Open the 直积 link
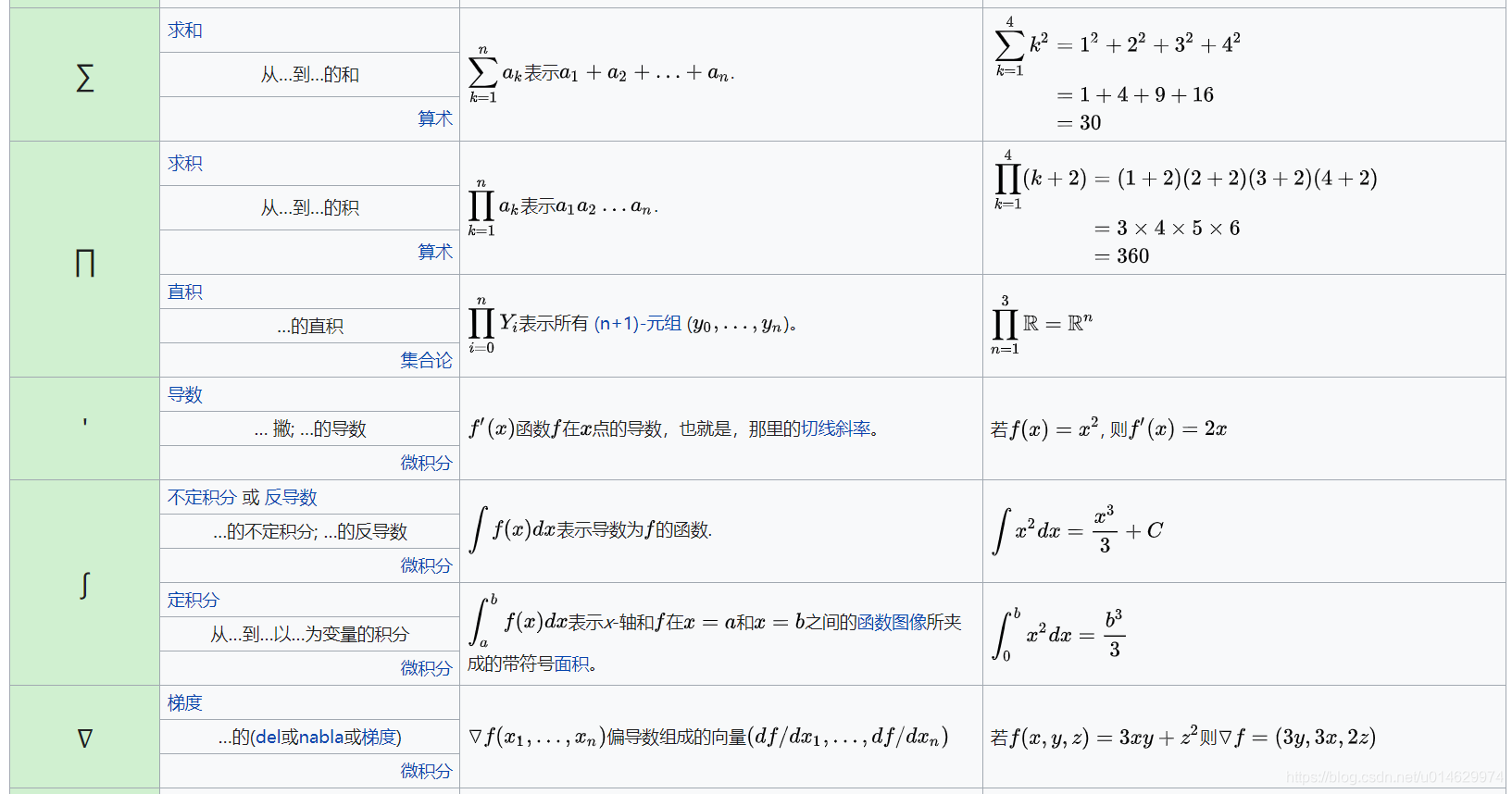1512x794 pixels. [x=185, y=292]
